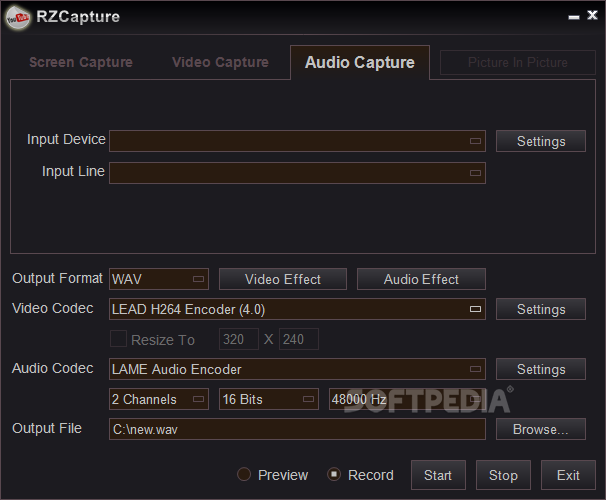
Task: Click the resize width field showing 320
Action: click(x=238, y=339)
